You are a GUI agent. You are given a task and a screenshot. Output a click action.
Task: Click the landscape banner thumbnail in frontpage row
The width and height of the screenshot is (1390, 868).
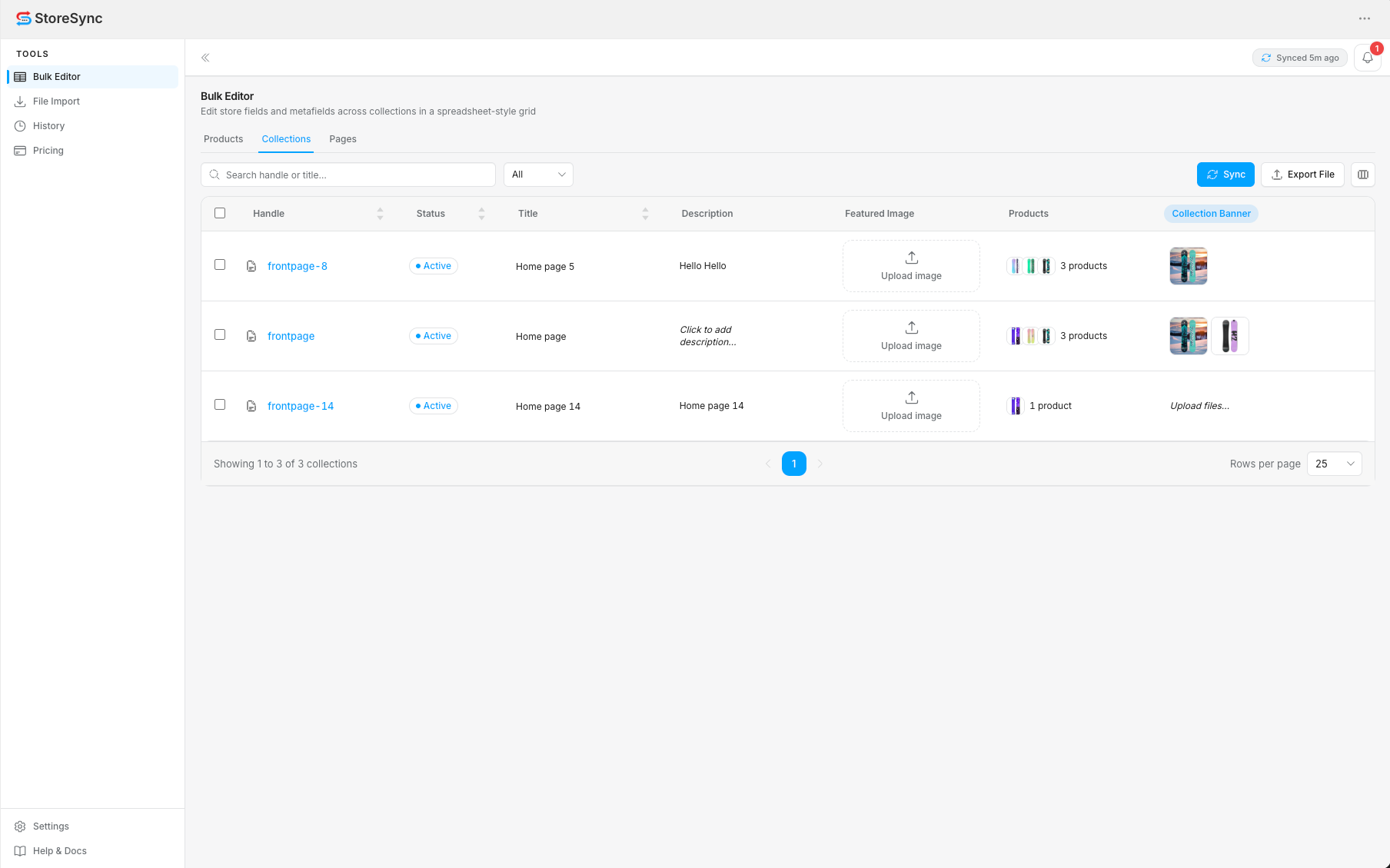(x=1189, y=336)
